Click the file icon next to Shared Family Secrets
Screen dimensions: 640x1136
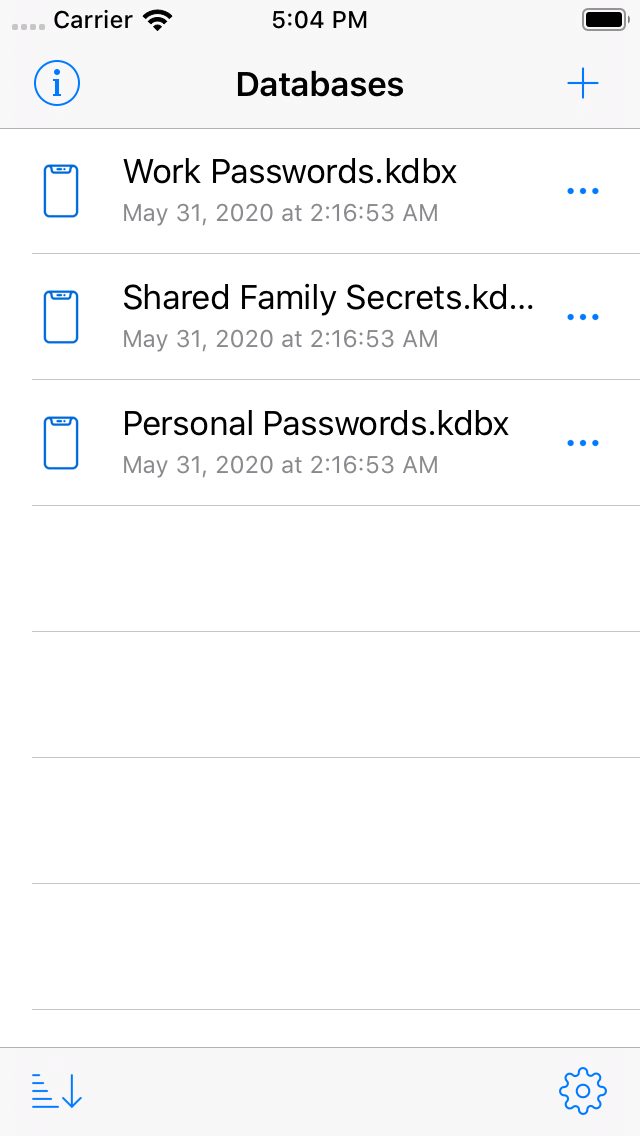(63, 315)
